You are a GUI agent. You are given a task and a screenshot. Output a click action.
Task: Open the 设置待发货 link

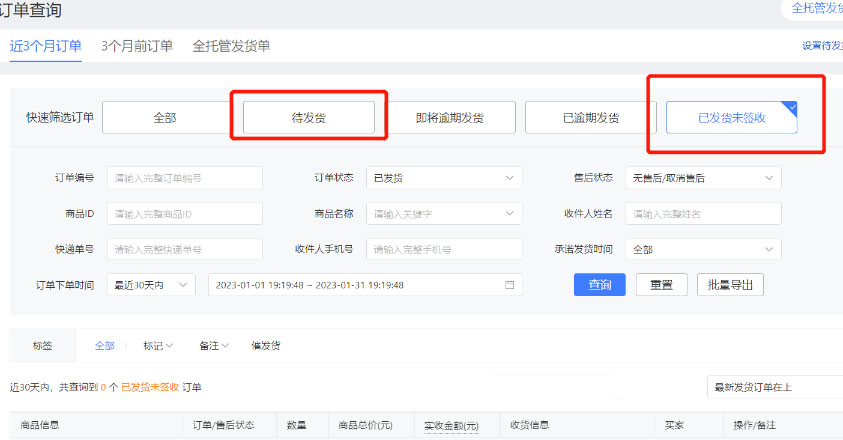point(822,46)
